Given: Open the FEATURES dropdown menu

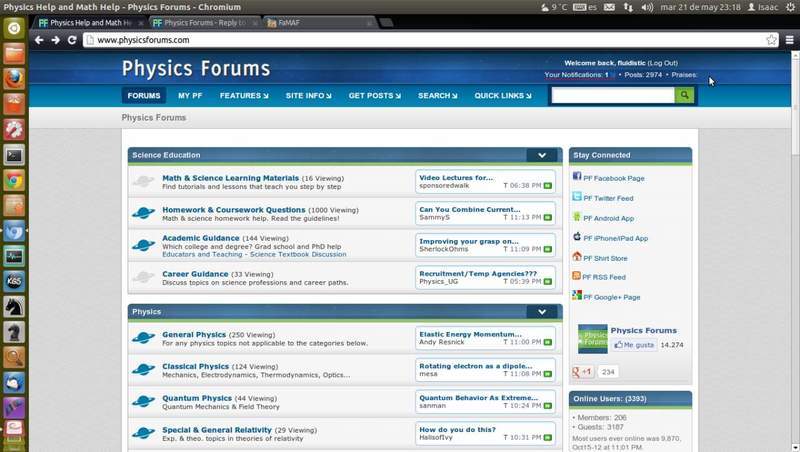Looking at the screenshot, I should 244,95.
